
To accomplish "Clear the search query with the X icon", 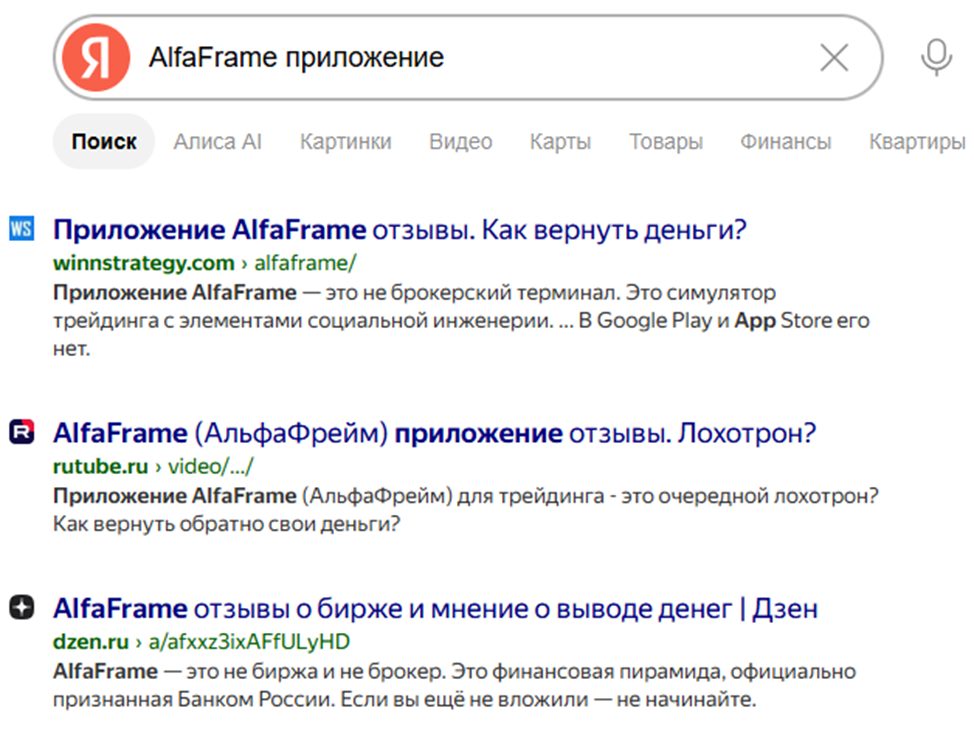I will click(x=834, y=58).
